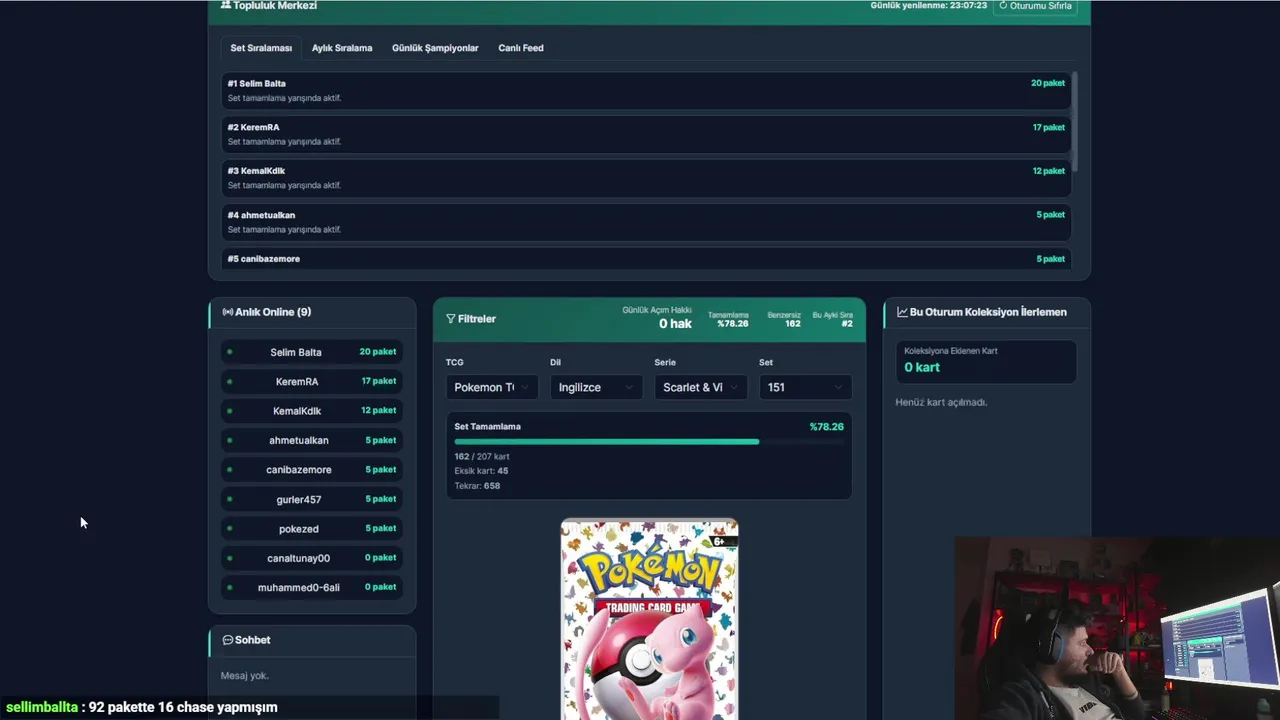Image resolution: width=1280 pixels, height=720 pixels.
Task: Select online user KemalKdlk
Action: 312,411
